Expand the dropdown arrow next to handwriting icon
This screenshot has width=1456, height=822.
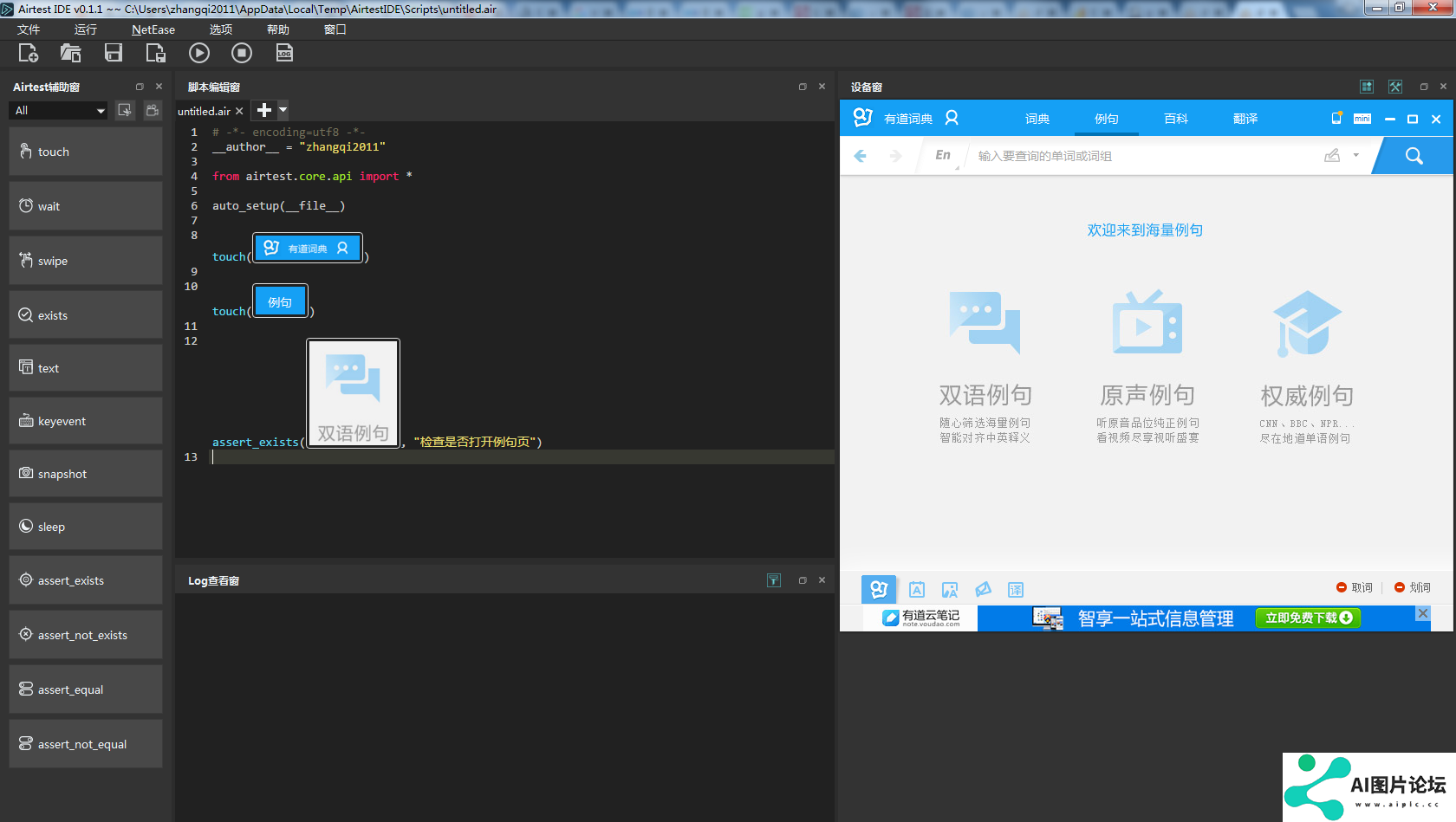click(x=1355, y=155)
